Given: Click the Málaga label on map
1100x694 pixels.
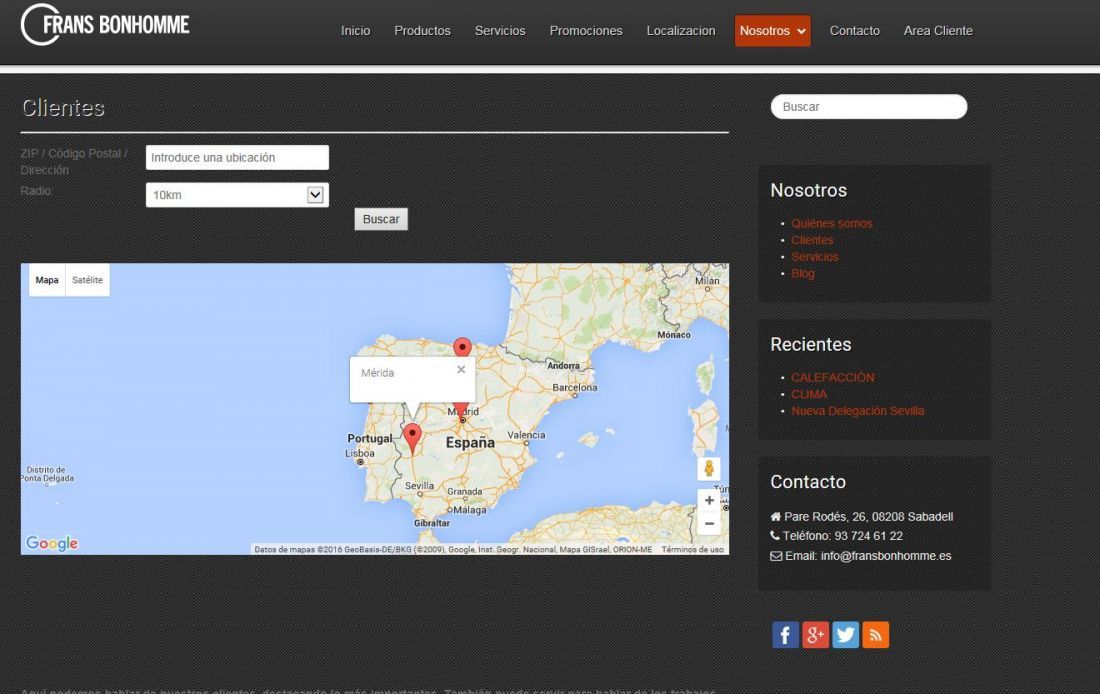Looking at the screenshot, I should [469, 510].
